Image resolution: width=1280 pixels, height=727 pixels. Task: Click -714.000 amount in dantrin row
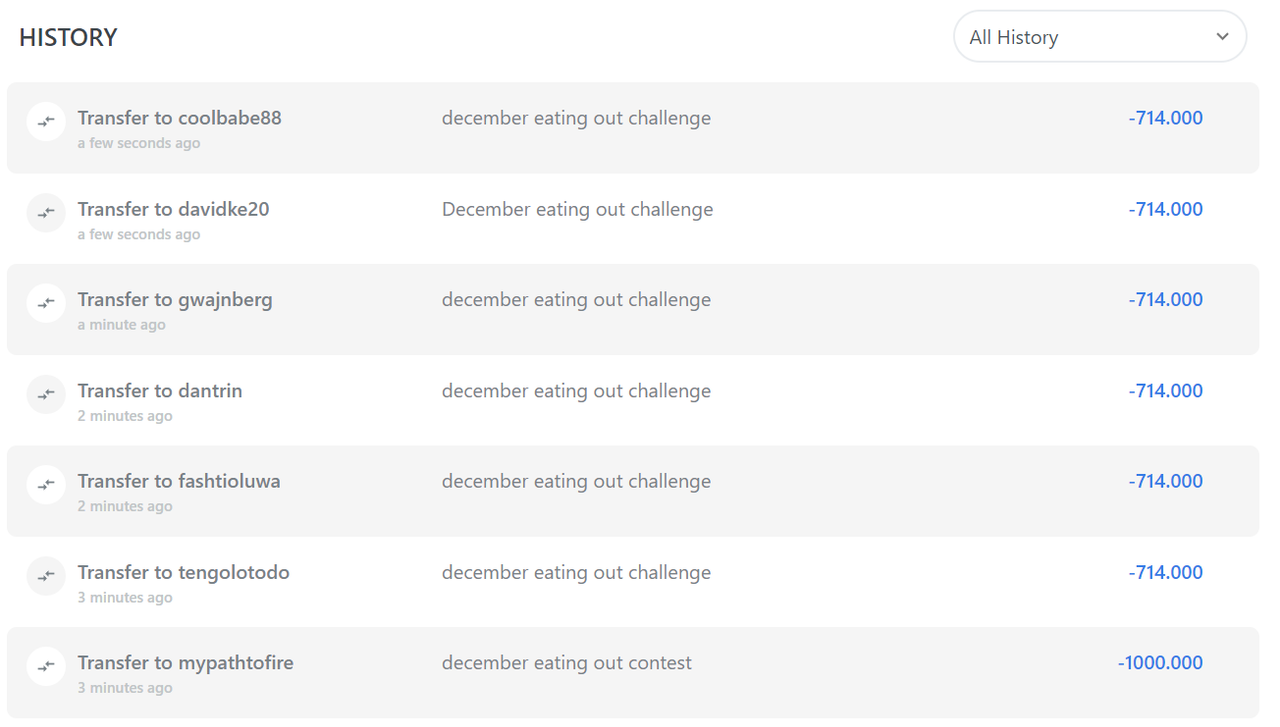point(1166,391)
